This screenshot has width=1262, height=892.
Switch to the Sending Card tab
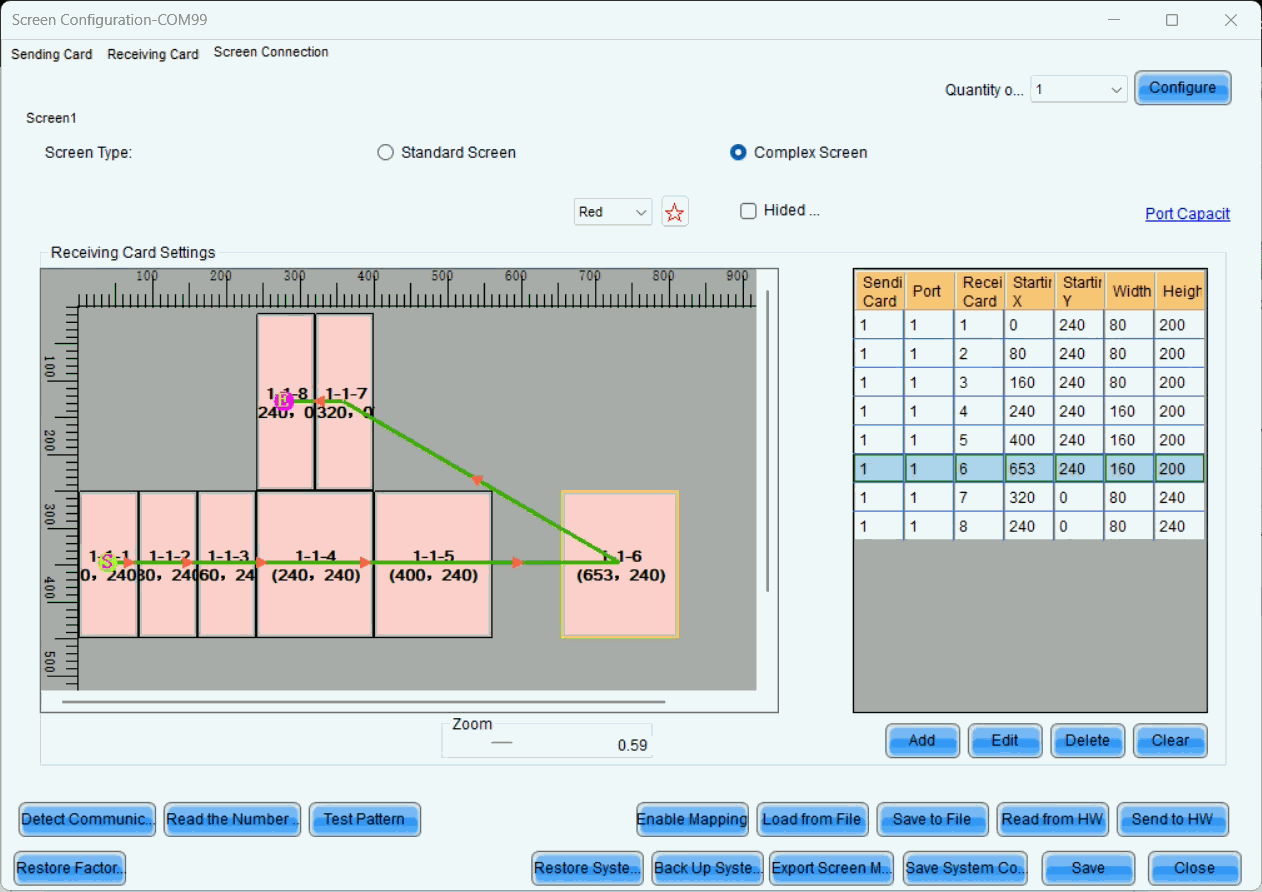[52, 54]
